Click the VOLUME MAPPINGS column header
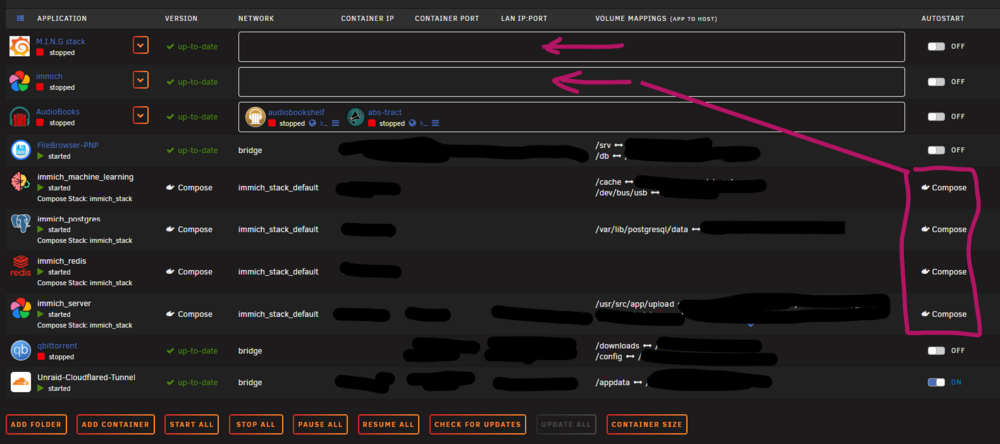Viewport: 1000px width, 444px height. click(656, 18)
